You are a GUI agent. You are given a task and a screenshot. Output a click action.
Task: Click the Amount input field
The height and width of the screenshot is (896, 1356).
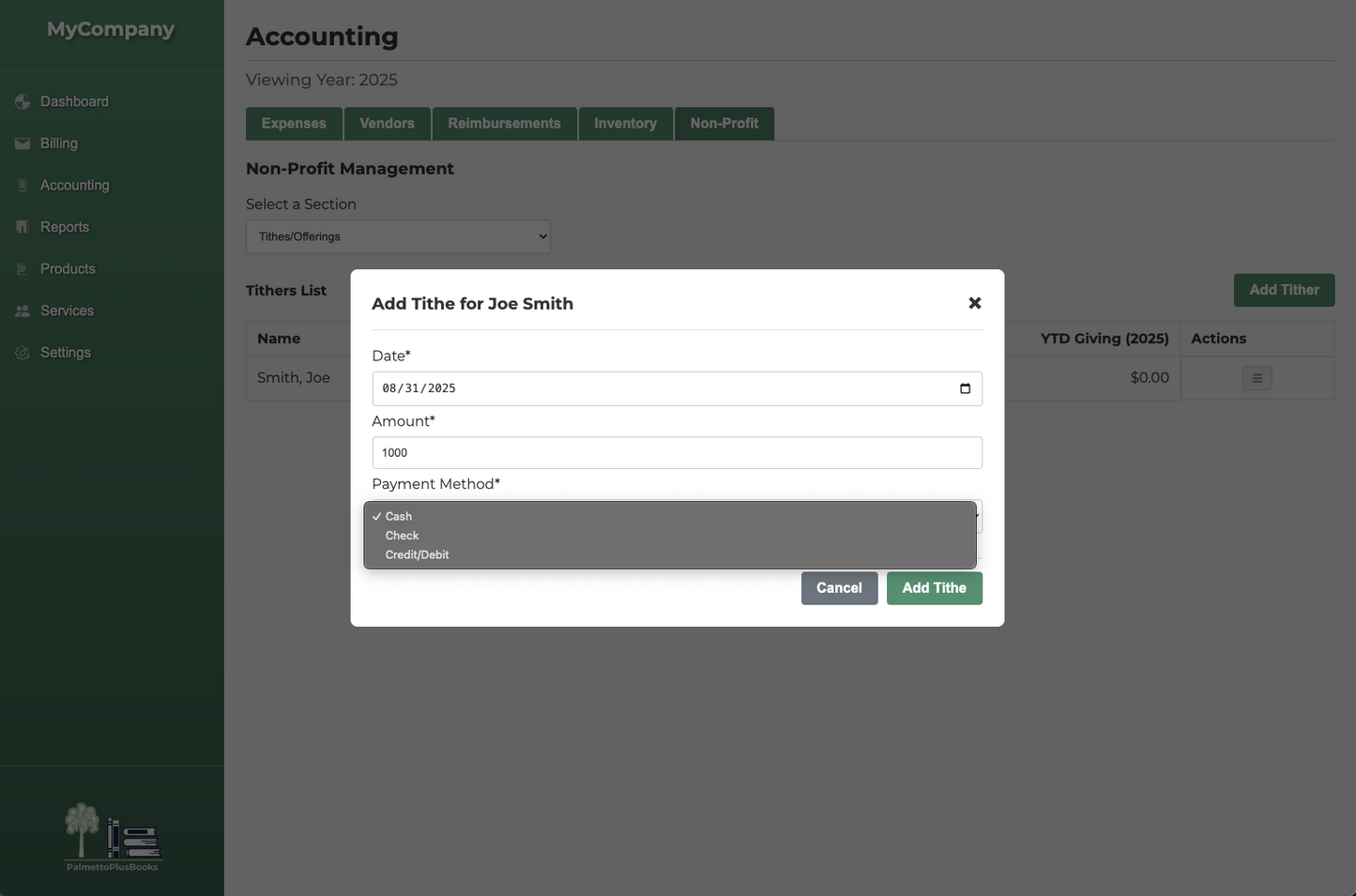(x=677, y=453)
